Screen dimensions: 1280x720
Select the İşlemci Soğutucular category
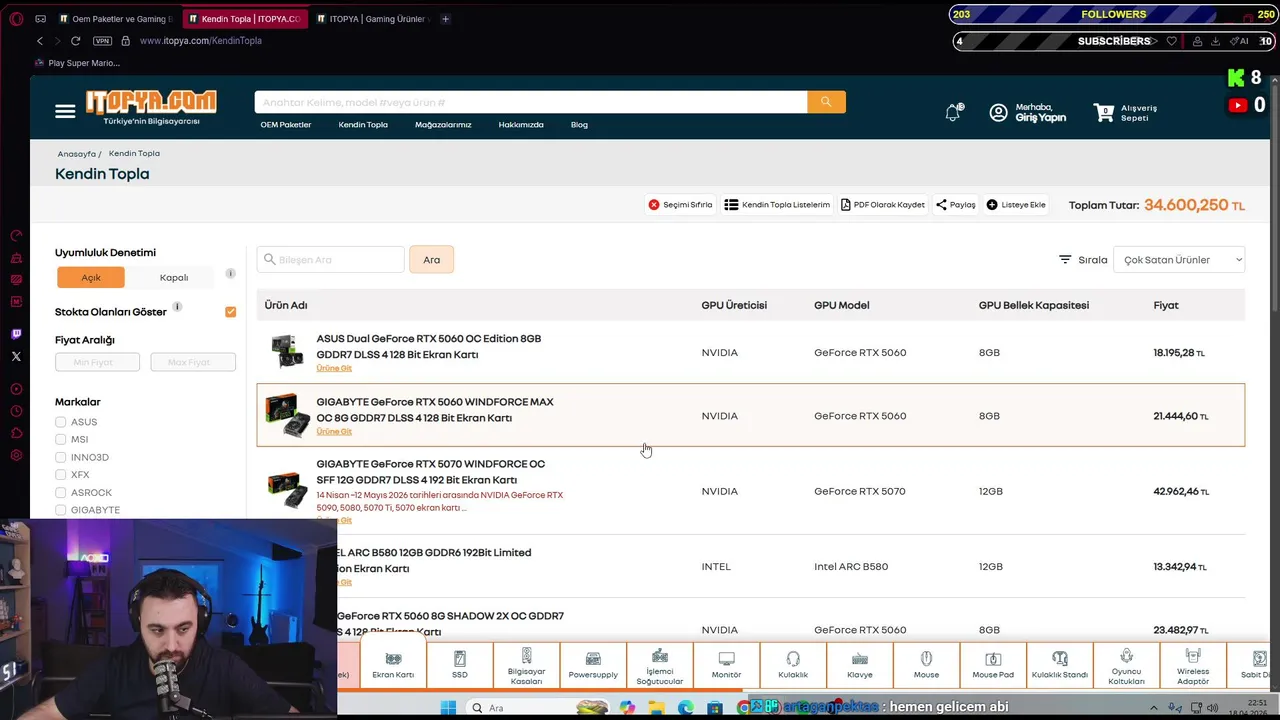(x=660, y=665)
